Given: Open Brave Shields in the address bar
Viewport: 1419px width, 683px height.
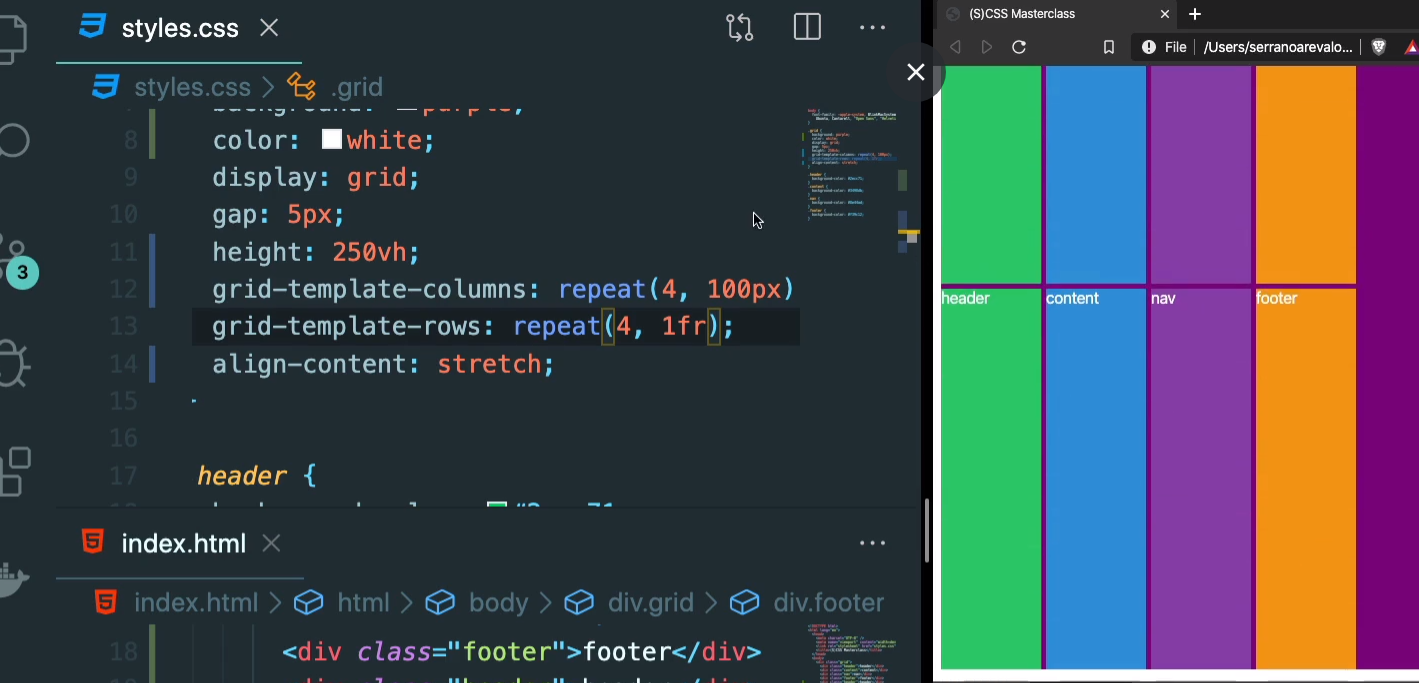Looking at the screenshot, I should point(1379,46).
